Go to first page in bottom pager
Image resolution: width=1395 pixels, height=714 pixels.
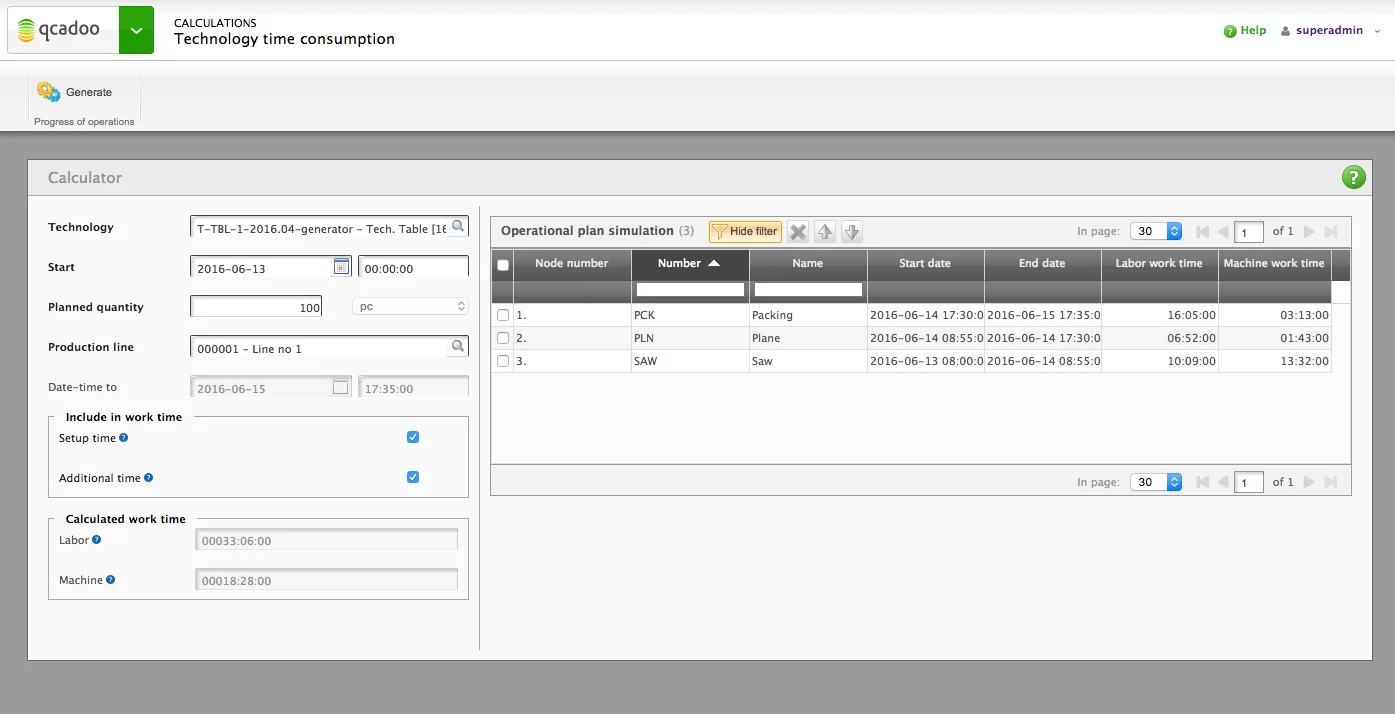click(1203, 482)
